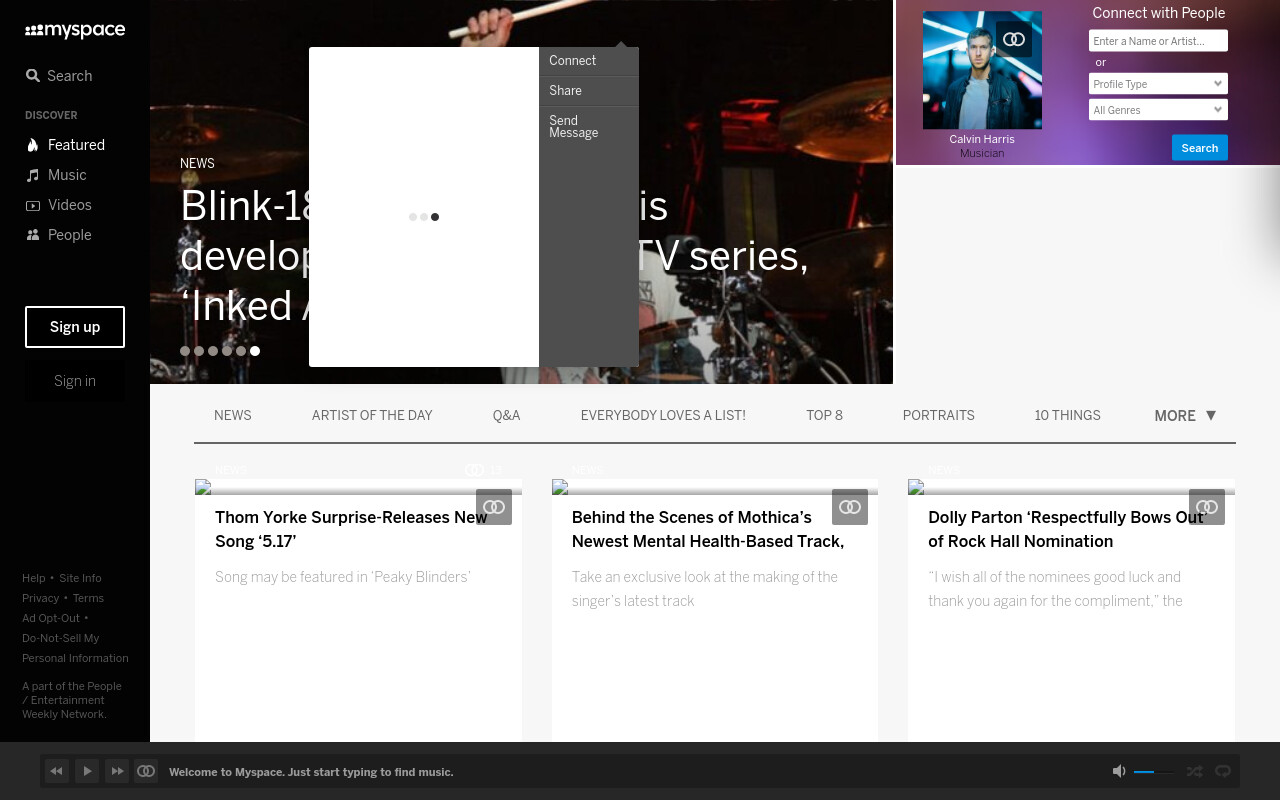Click connect icon in player bar

(146, 771)
